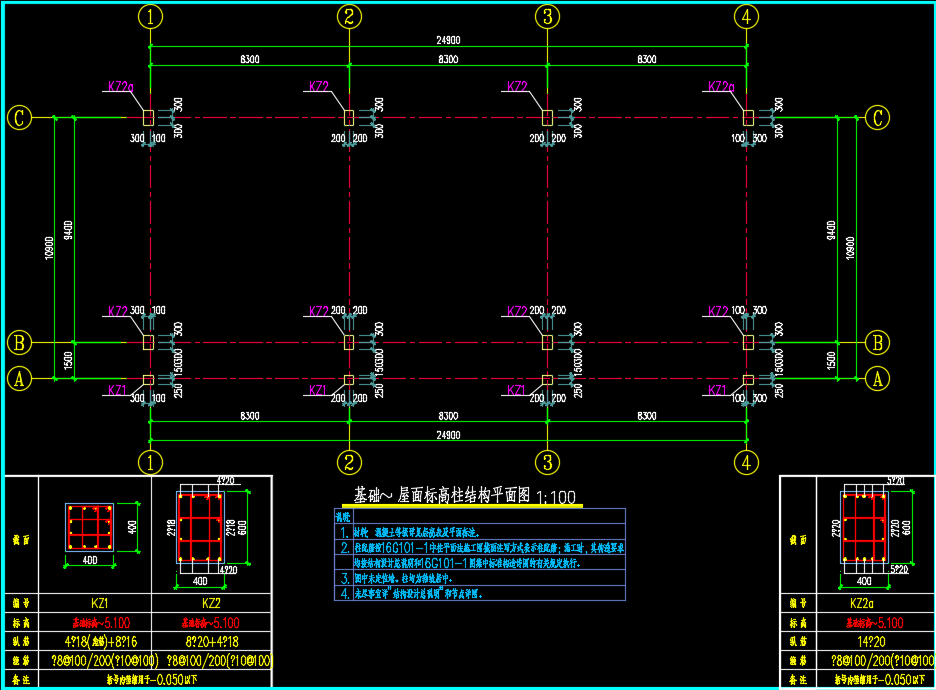Screen dimensions: 936x690
Task: Click the KZ1 column section detail drawing
Action: click(88, 527)
